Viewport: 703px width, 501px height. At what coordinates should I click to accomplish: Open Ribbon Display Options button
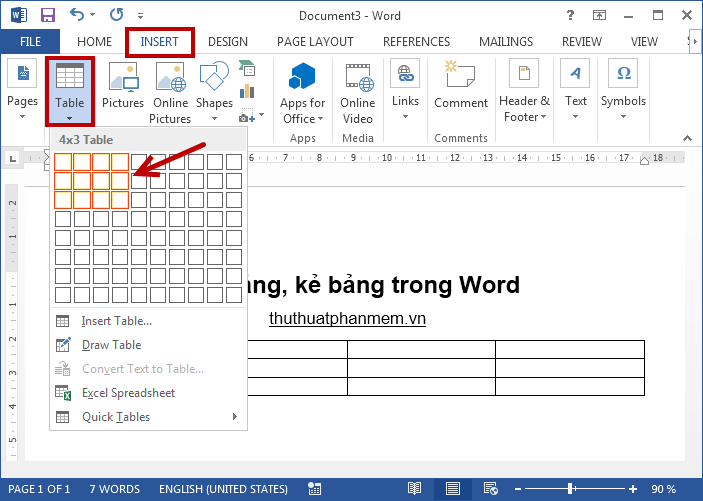(599, 16)
